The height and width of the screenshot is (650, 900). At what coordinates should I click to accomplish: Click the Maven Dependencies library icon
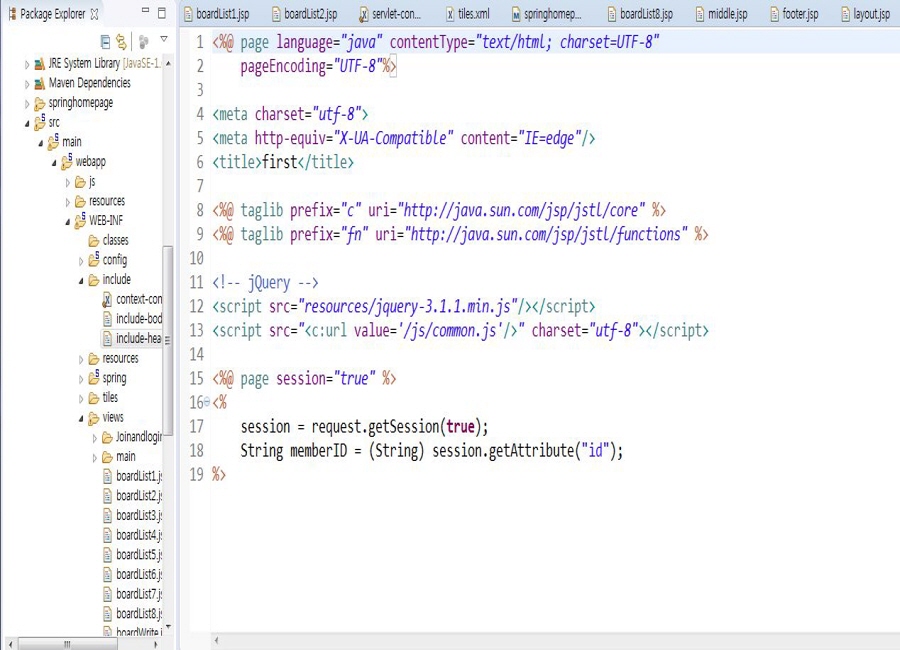[40, 84]
